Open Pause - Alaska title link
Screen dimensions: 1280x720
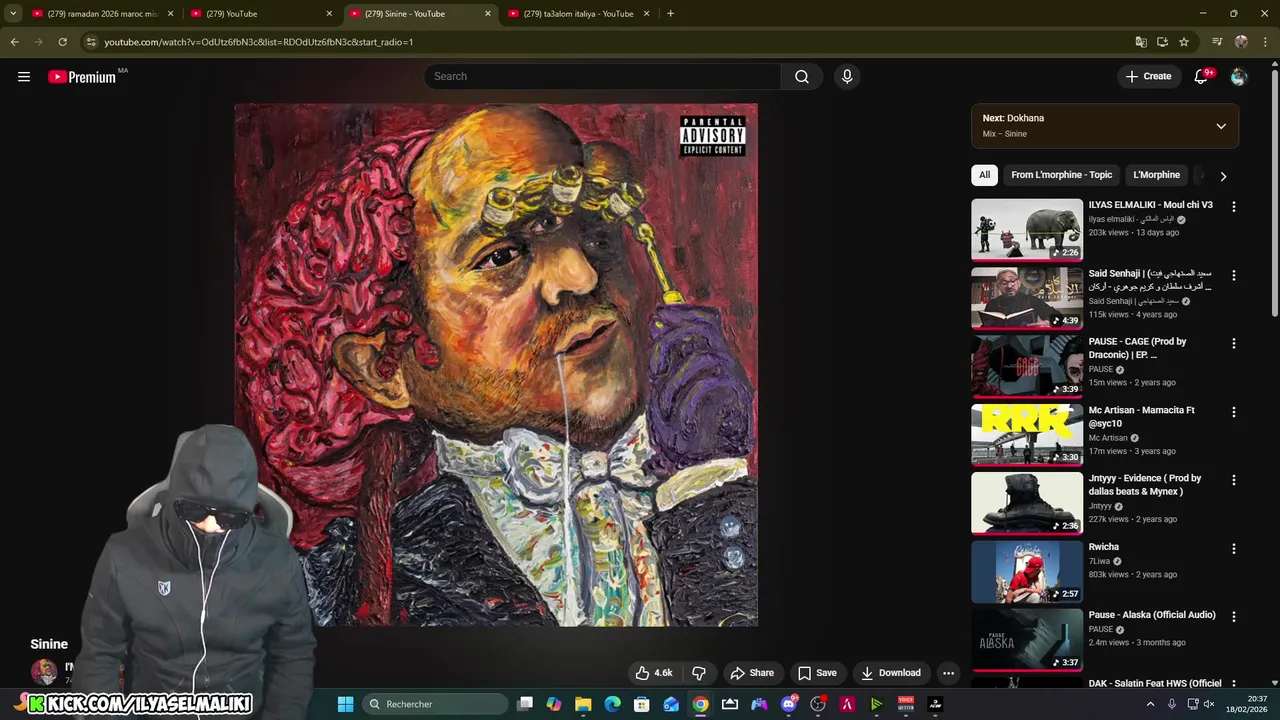(1152, 615)
